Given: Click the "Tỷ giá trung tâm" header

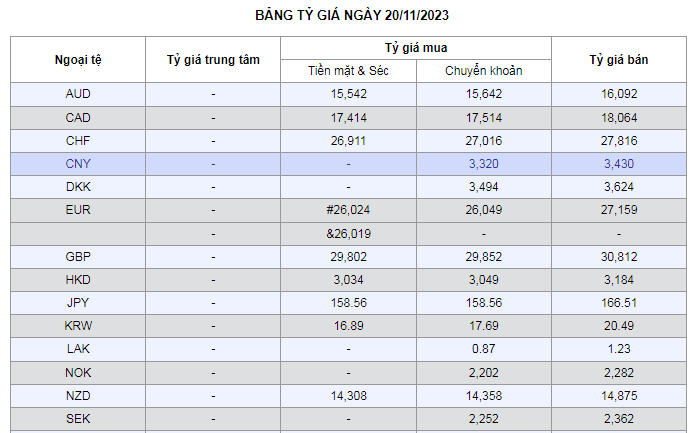Looking at the screenshot, I should tap(213, 60).
